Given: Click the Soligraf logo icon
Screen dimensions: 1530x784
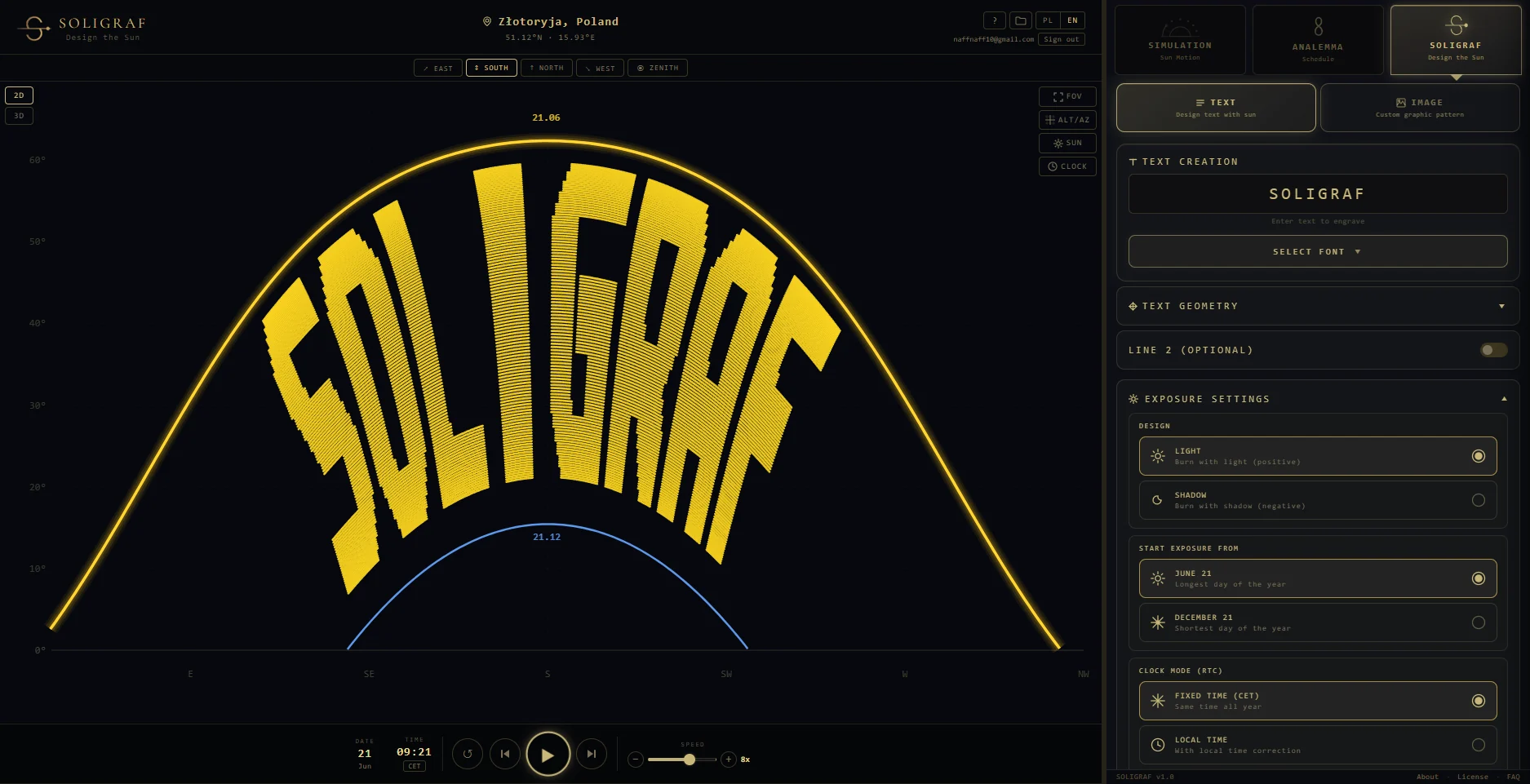Looking at the screenshot, I should point(33,29).
